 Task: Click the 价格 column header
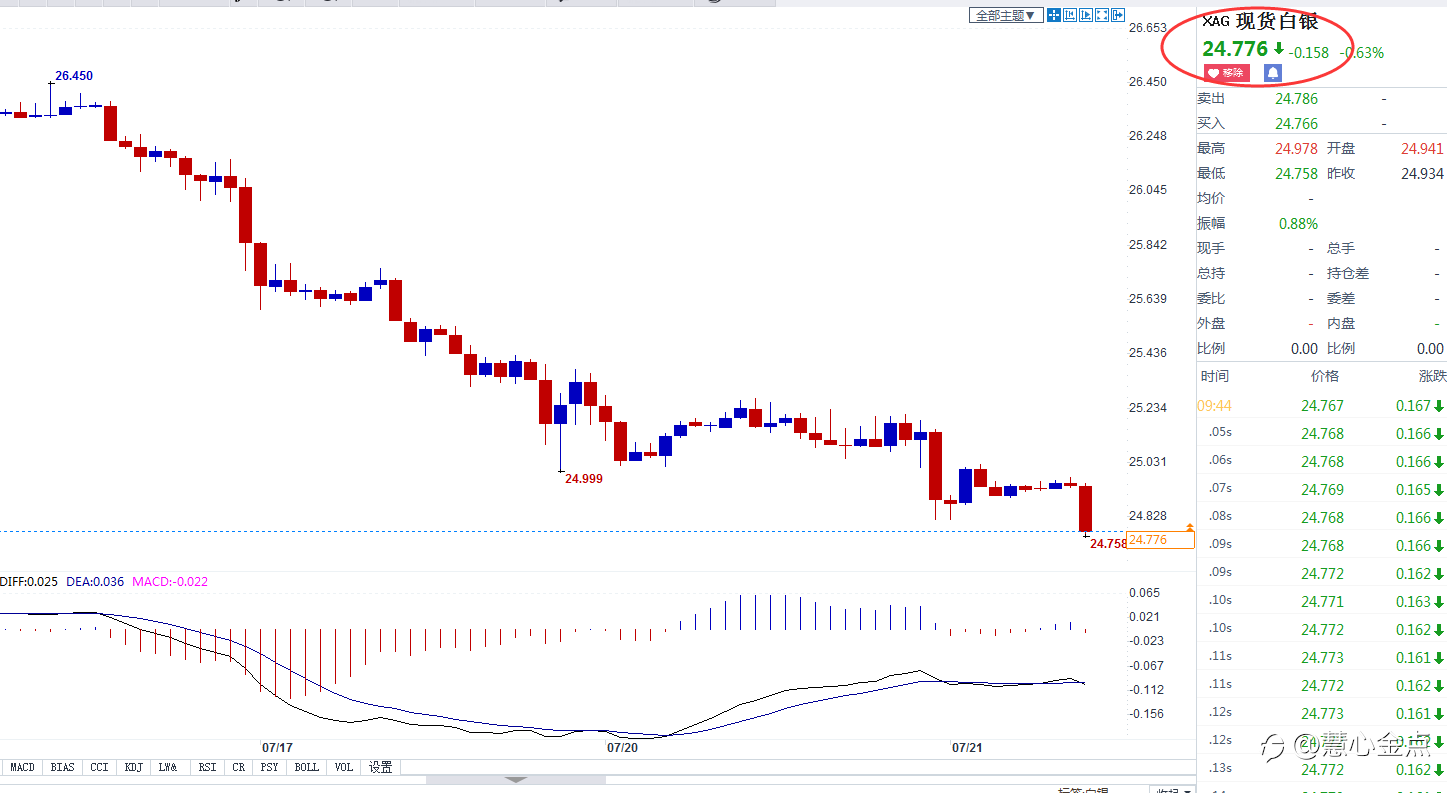pos(1325,376)
